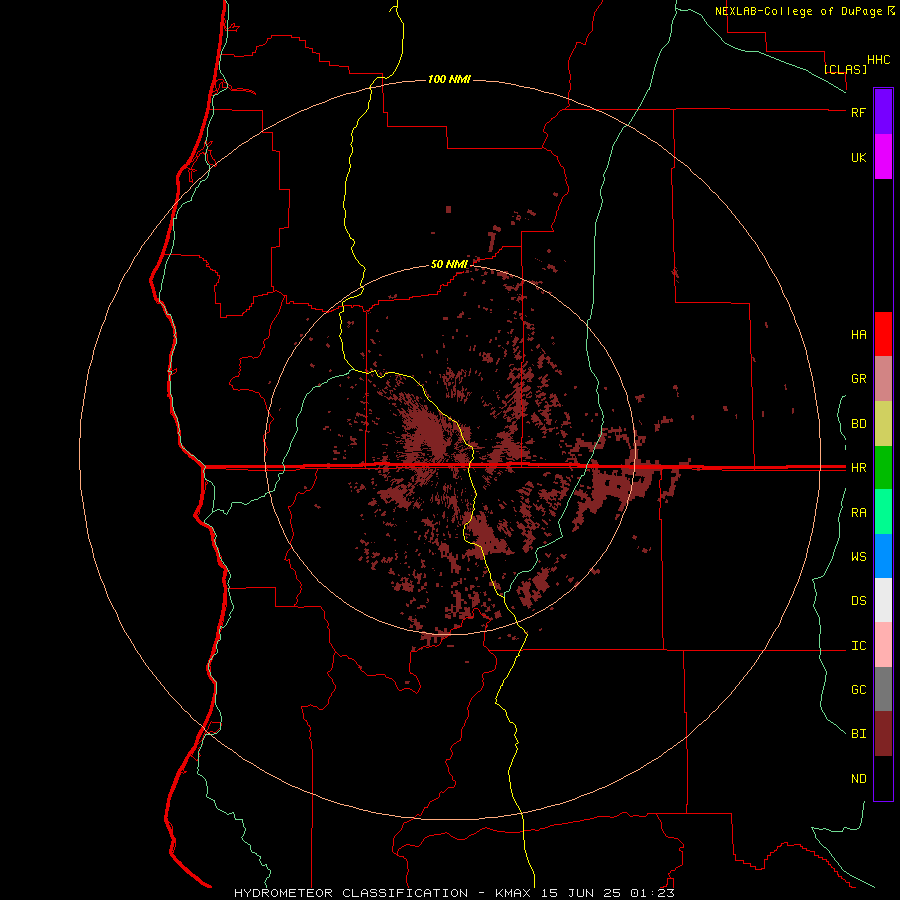Click the ND legend label
Viewport: 900px width, 900px height.
pyautogui.click(x=858, y=779)
